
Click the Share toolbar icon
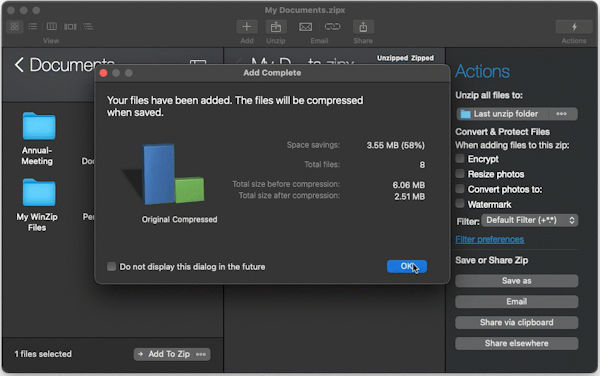363,27
